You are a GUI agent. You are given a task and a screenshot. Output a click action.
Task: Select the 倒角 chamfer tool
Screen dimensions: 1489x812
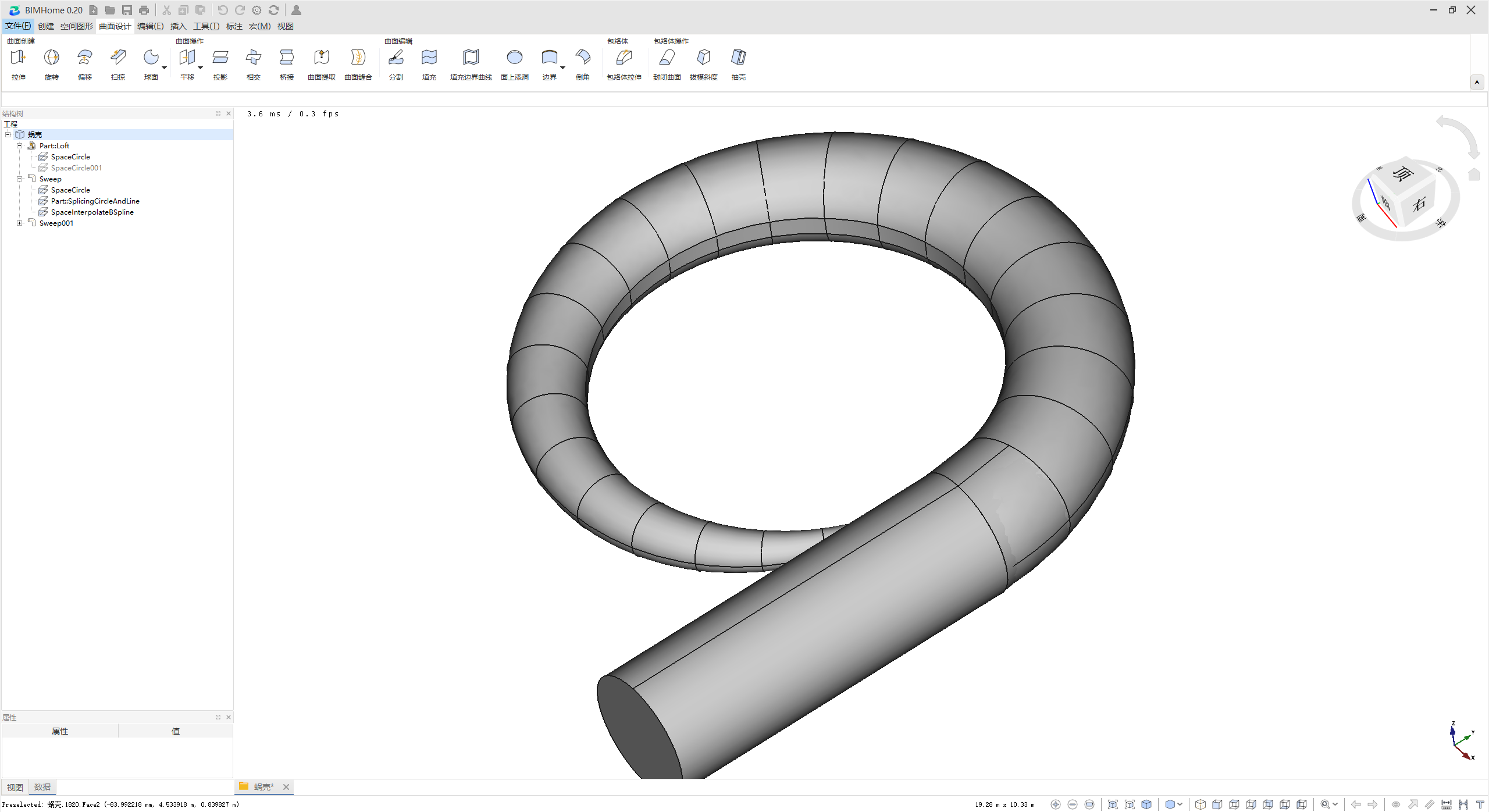583,64
